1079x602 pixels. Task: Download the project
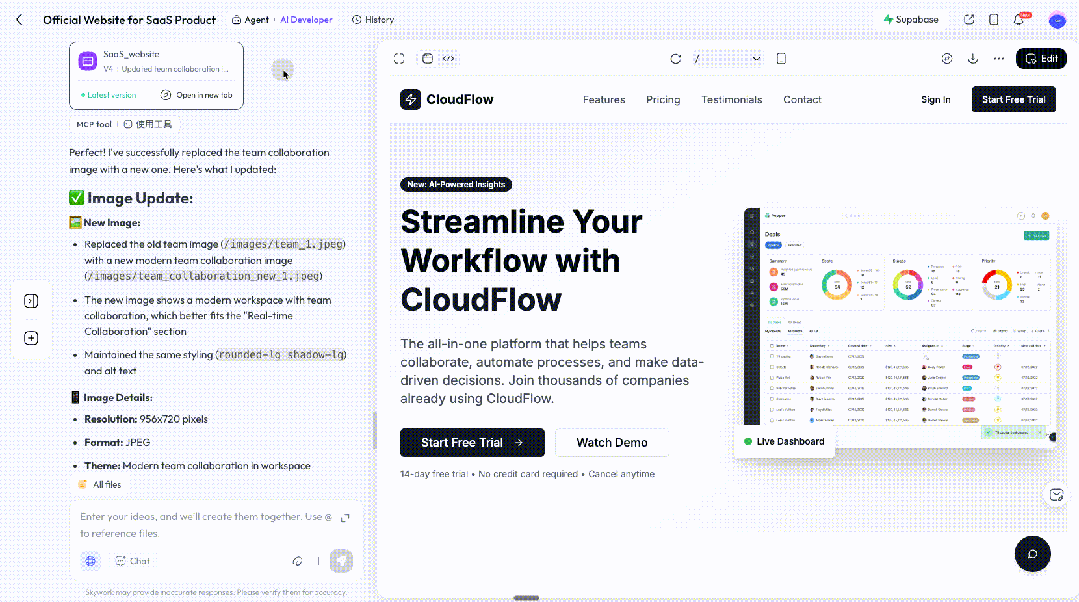click(973, 59)
